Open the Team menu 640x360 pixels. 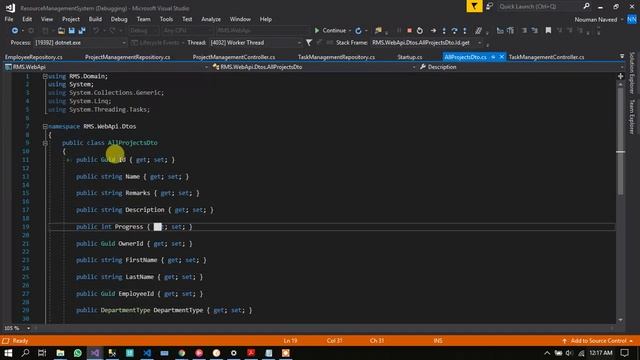(143, 19)
